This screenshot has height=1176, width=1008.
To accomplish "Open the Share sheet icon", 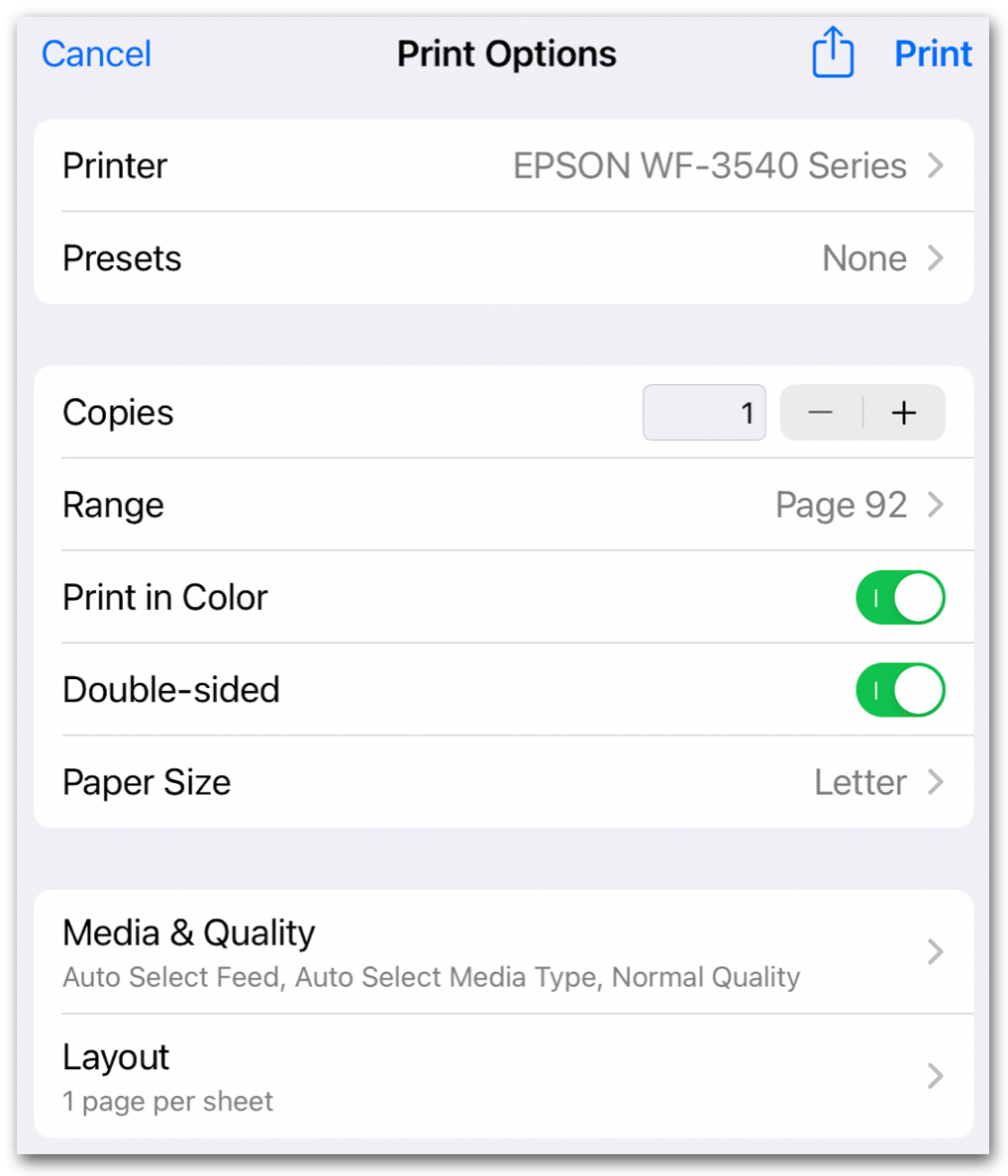I will (833, 53).
